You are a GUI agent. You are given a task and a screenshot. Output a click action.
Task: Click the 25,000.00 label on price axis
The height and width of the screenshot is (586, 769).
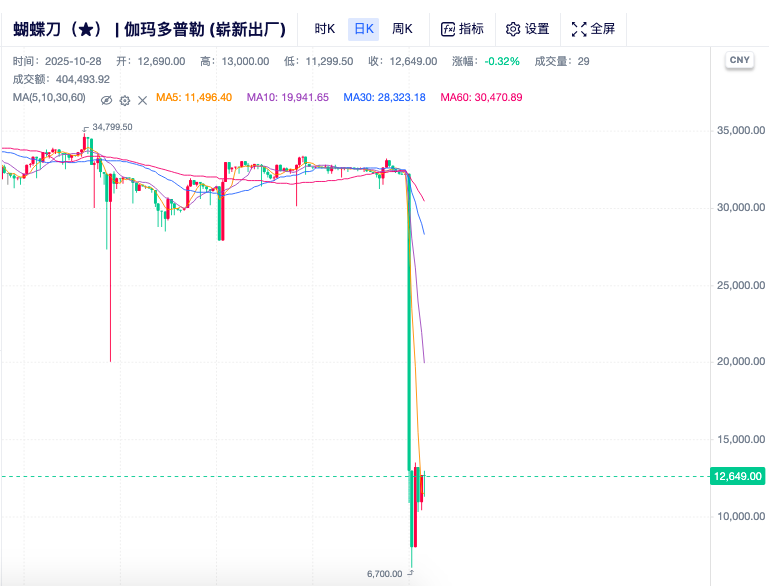point(739,285)
